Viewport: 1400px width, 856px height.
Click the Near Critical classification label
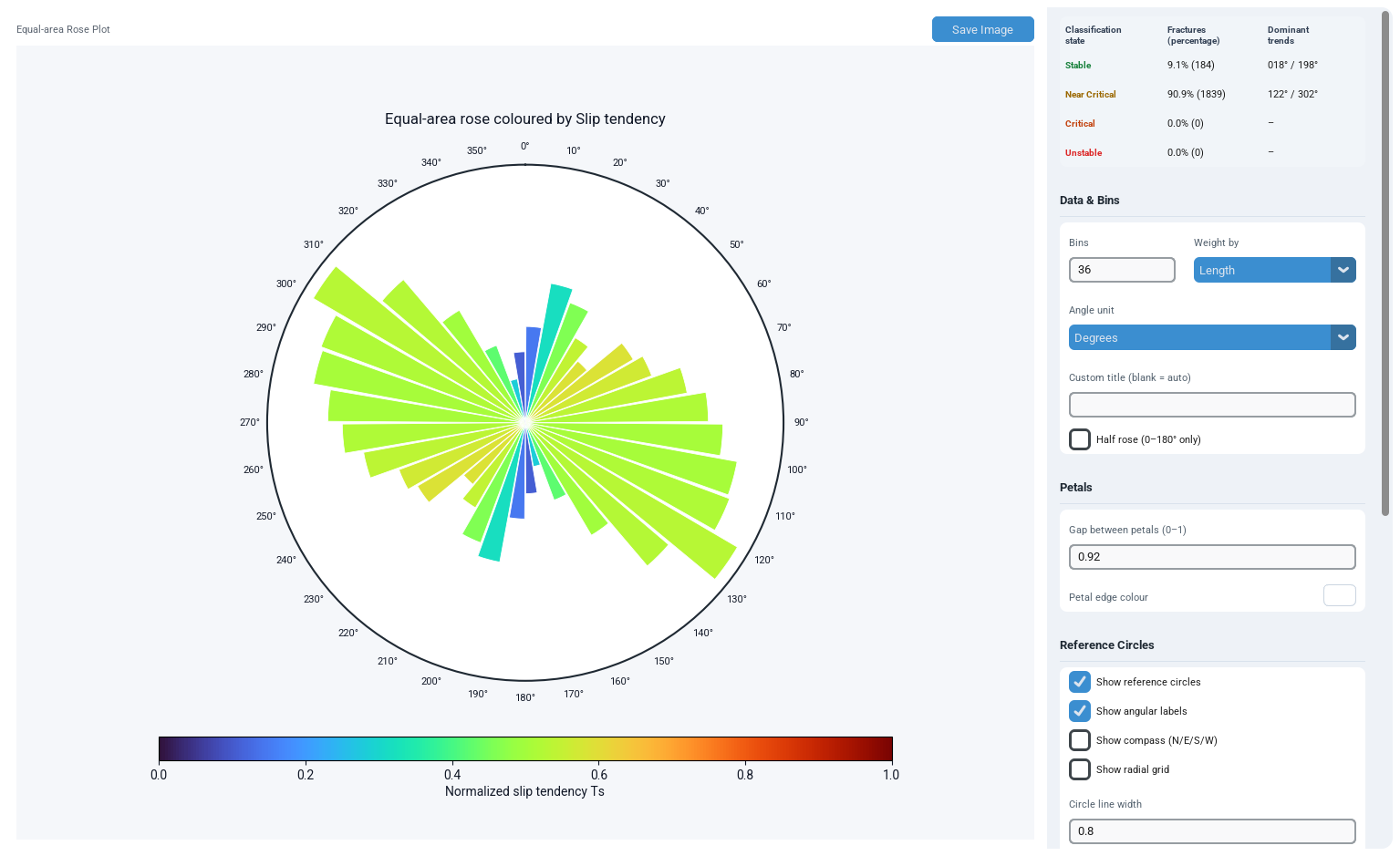tap(1090, 95)
